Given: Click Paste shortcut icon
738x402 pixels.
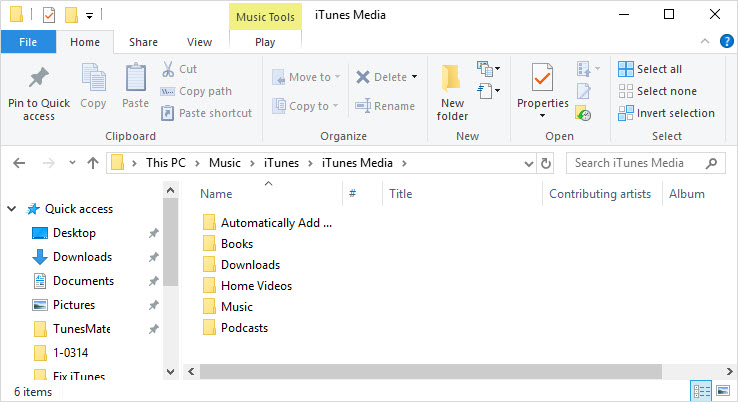Looking at the screenshot, I should [x=168, y=113].
